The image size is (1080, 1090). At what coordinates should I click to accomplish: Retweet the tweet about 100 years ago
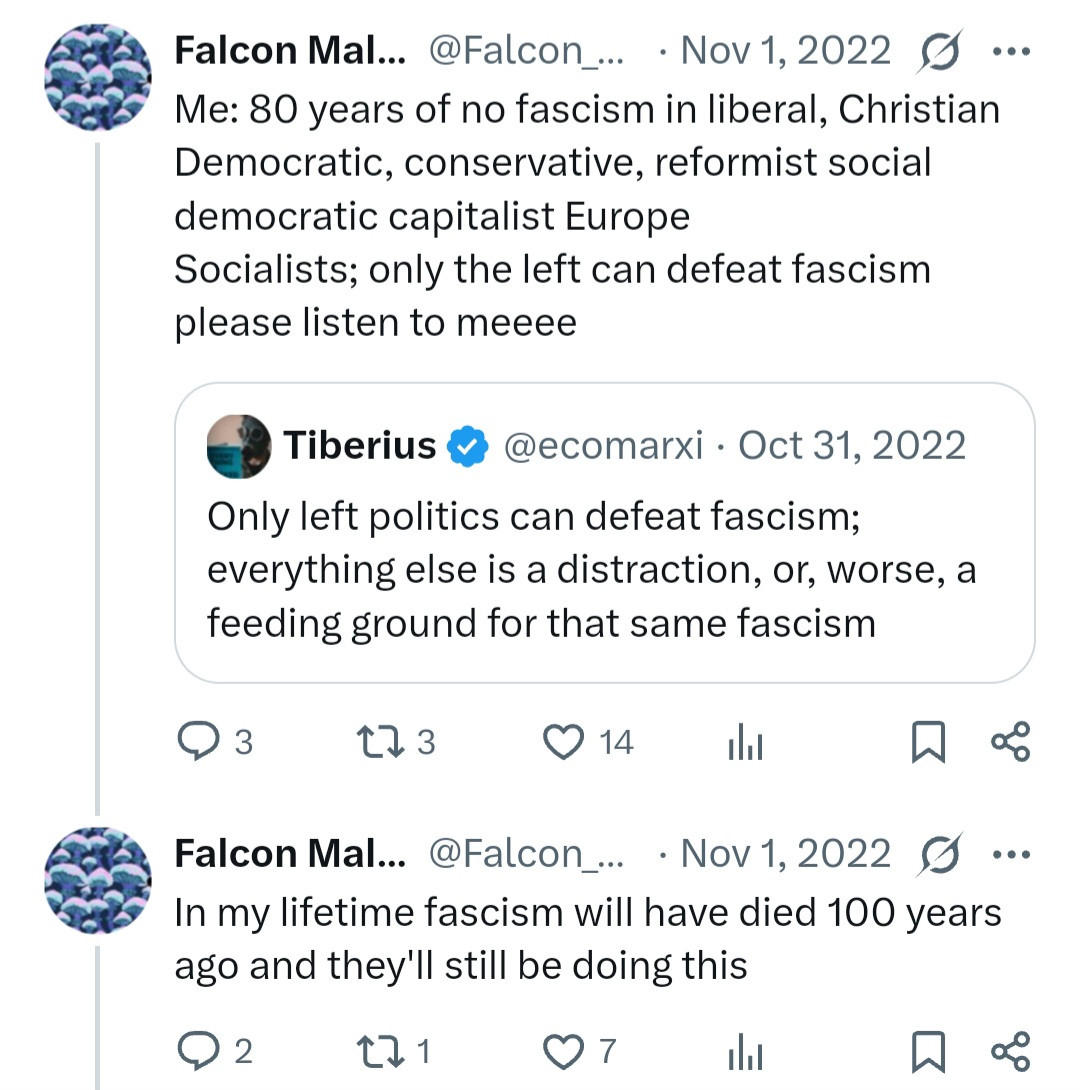tap(379, 1051)
